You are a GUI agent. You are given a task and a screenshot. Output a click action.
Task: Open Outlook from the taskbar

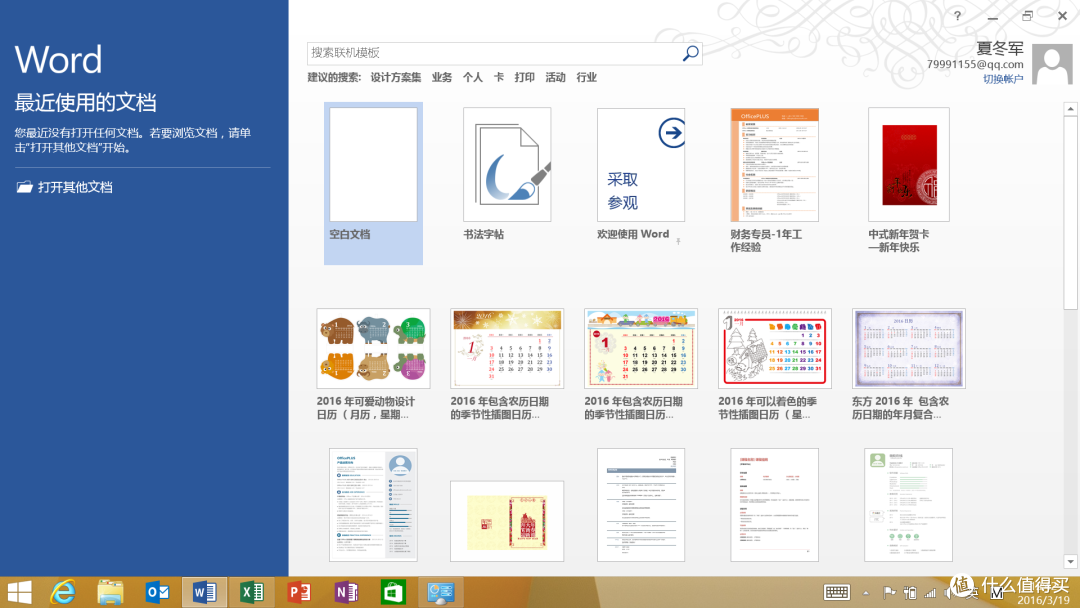pyautogui.click(x=158, y=592)
